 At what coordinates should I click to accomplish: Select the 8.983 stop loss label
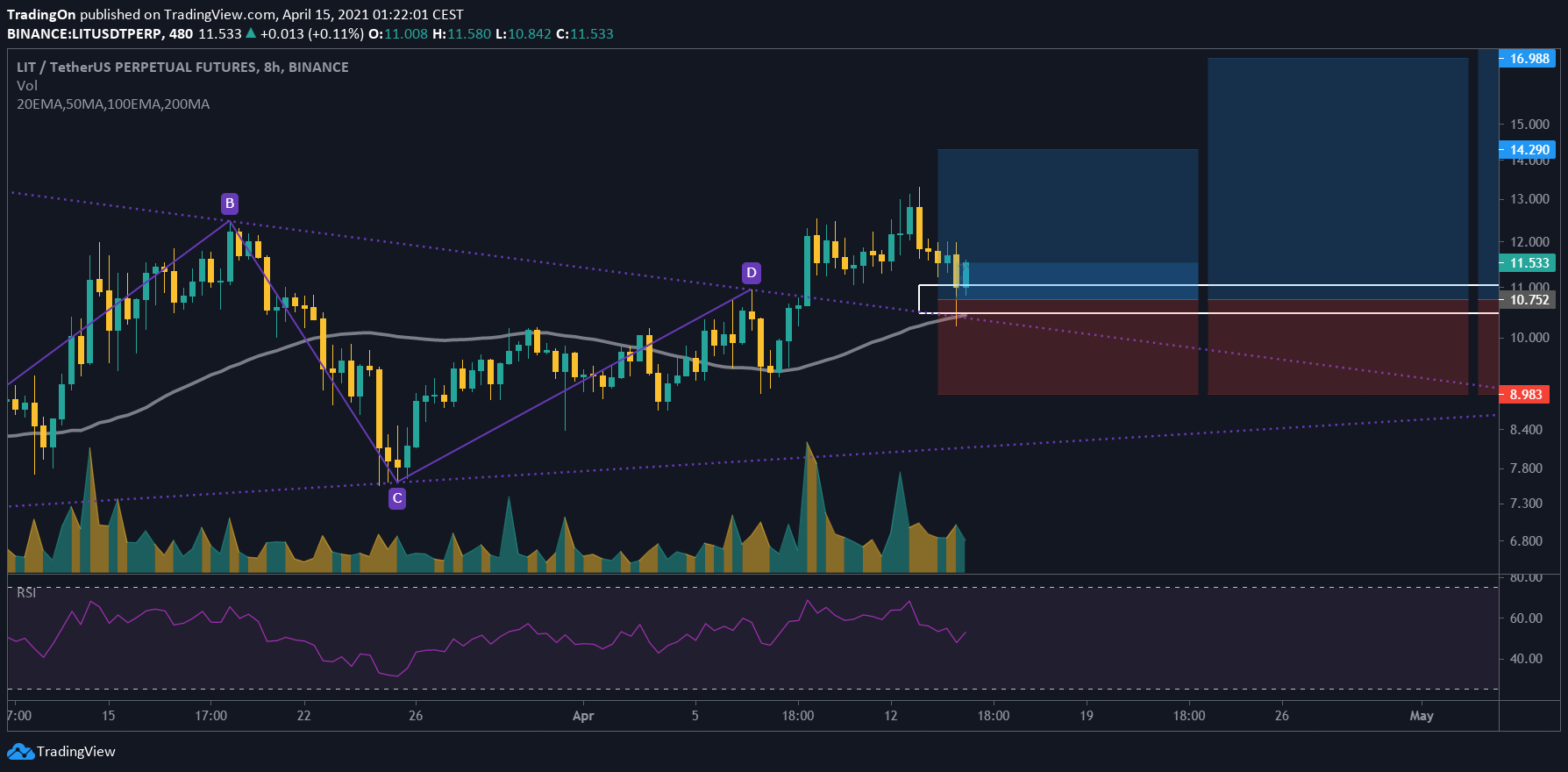click(1524, 395)
